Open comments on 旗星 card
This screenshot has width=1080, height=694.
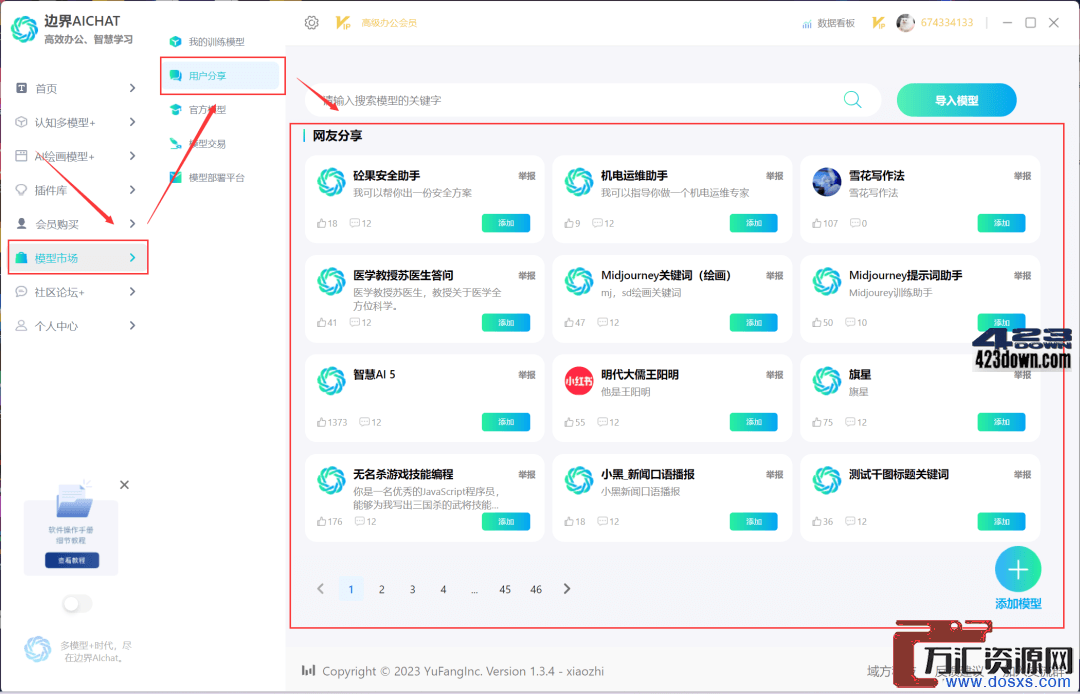click(856, 422)
